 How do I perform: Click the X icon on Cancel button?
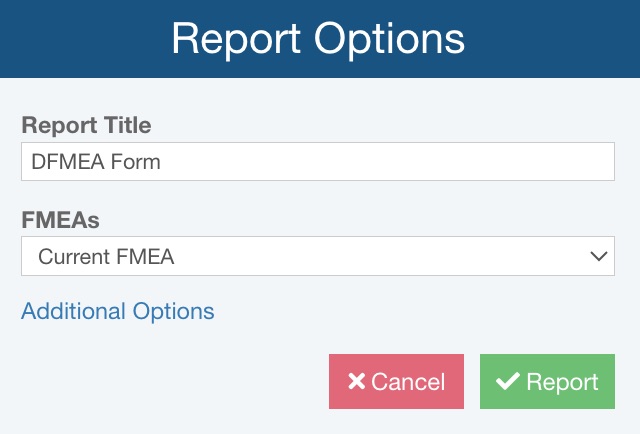[x=356, y=382]
